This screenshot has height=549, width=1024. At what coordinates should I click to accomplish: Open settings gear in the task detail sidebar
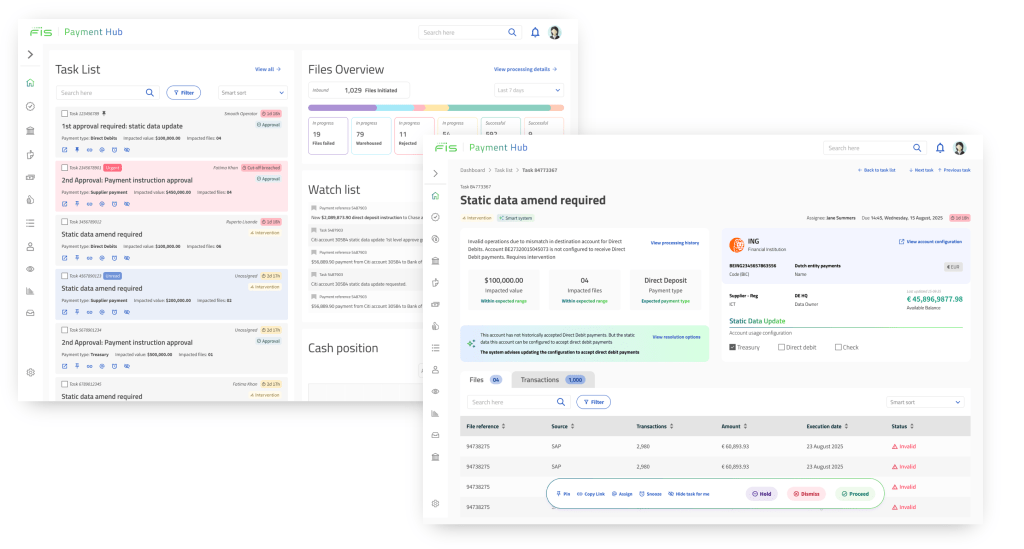coord(435,503)
